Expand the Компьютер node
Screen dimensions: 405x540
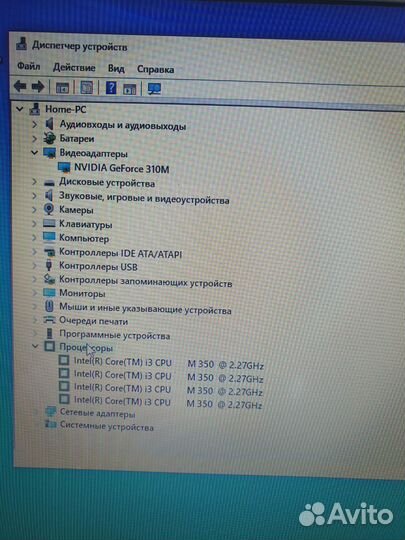click(34, 238)
